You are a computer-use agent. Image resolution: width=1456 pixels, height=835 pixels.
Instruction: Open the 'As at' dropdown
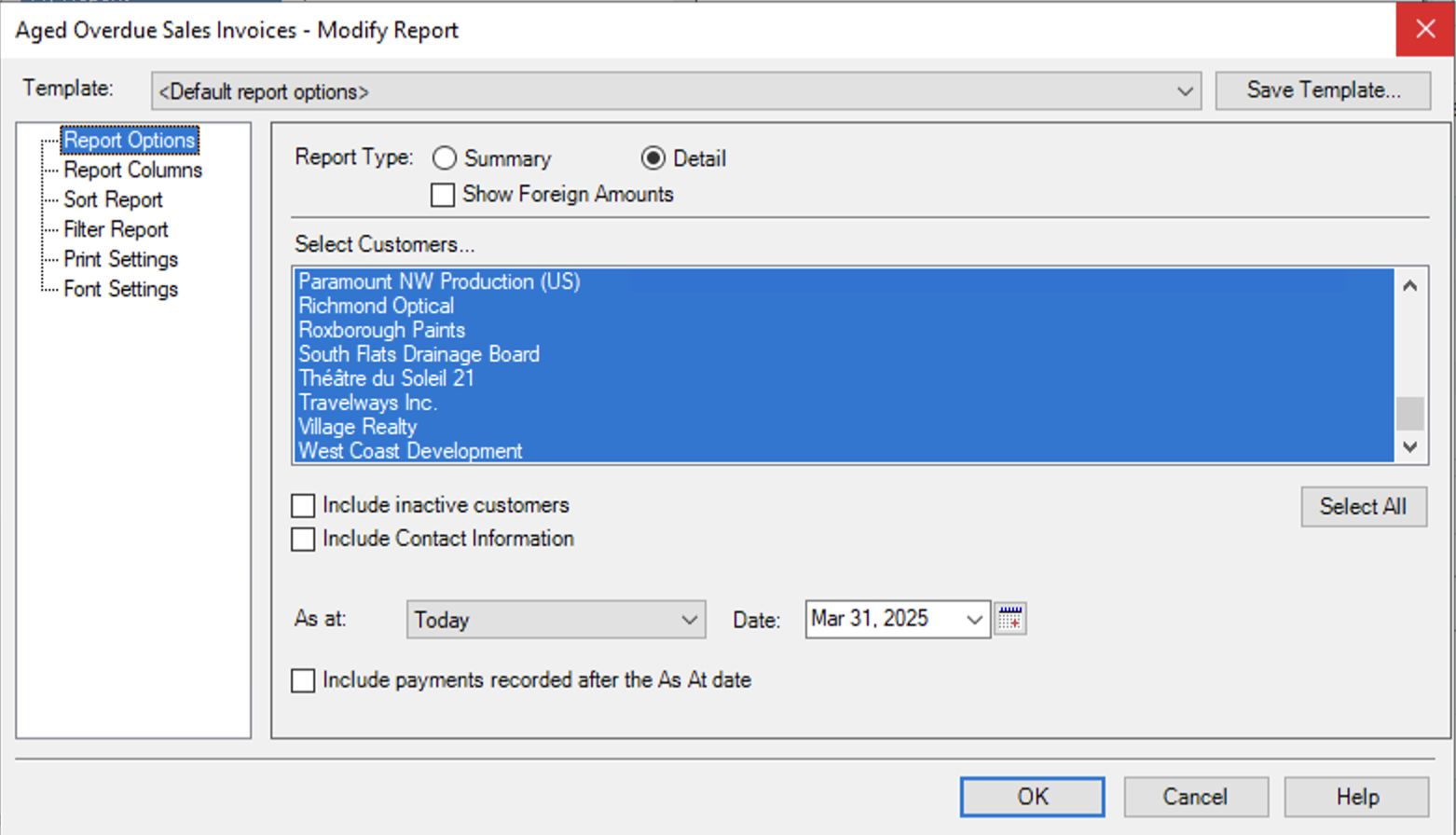point(689,620)
